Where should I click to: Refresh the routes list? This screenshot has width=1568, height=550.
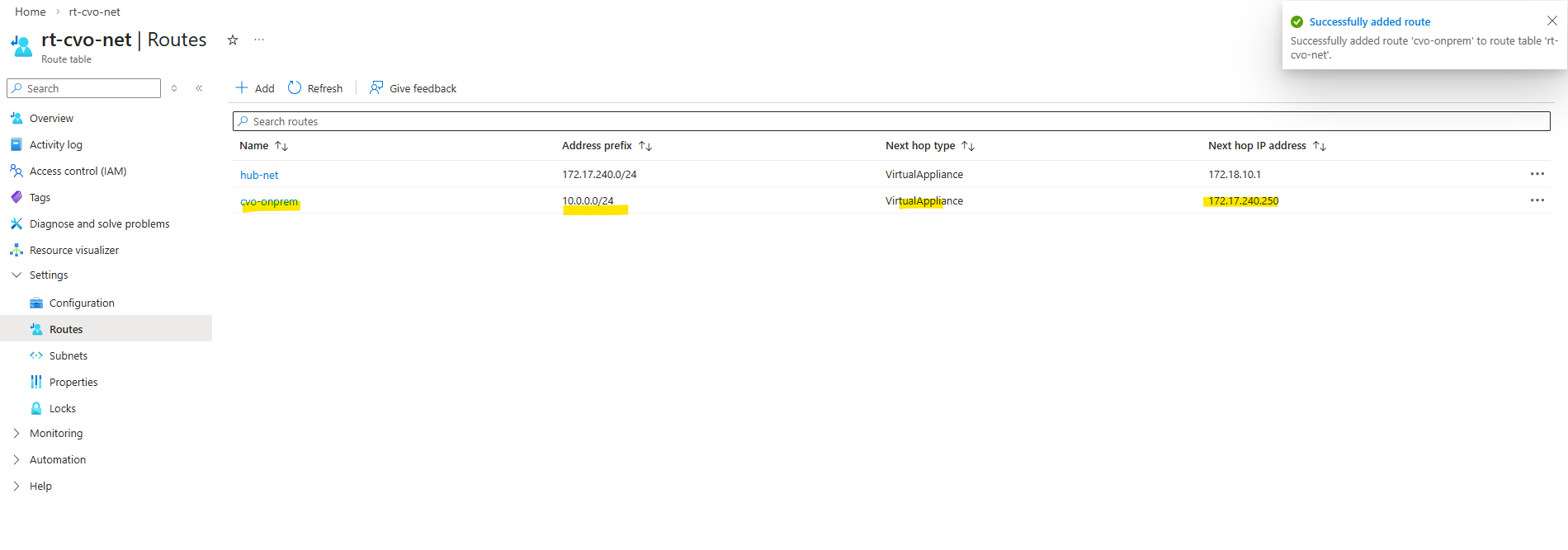tap(315, 88)
